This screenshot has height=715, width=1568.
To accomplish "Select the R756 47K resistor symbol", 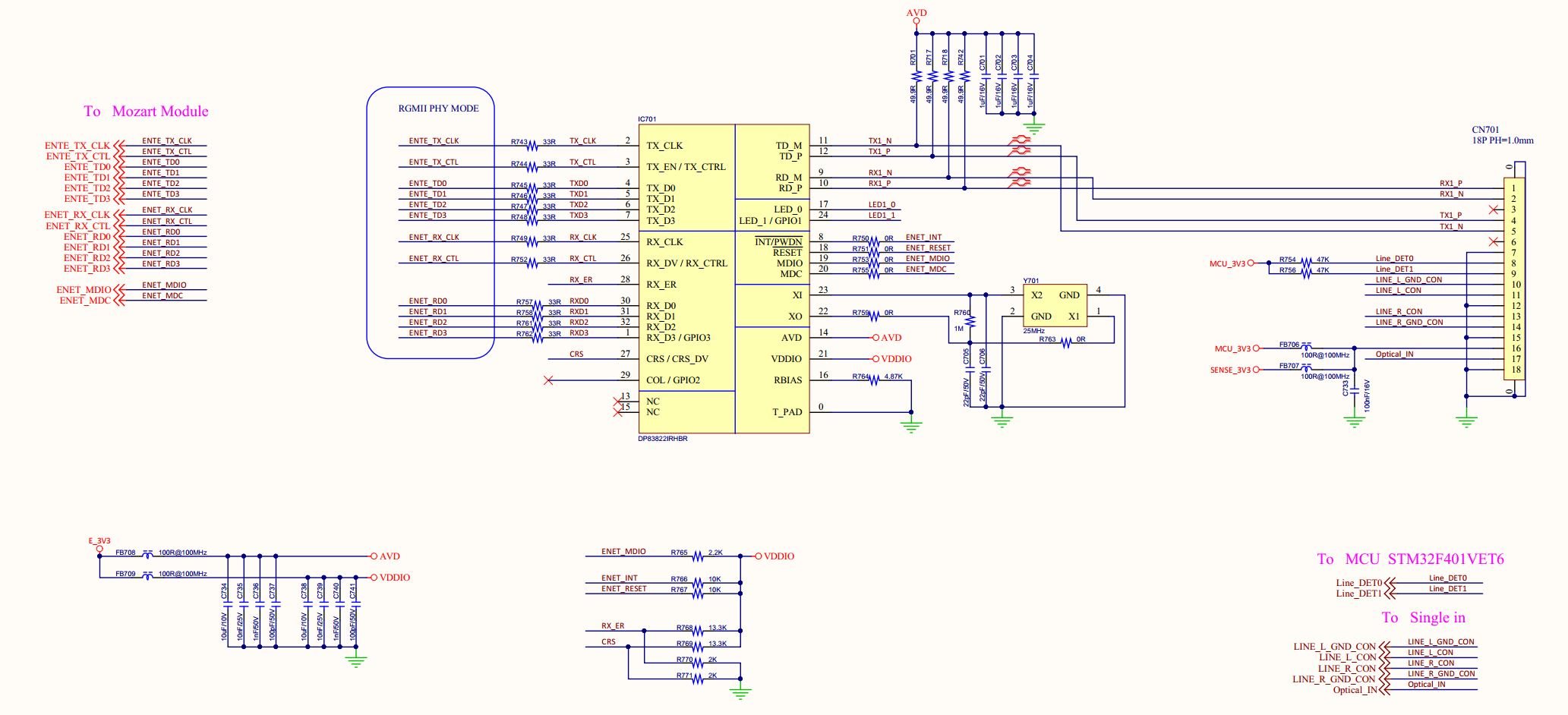I will click(1306, 273).
